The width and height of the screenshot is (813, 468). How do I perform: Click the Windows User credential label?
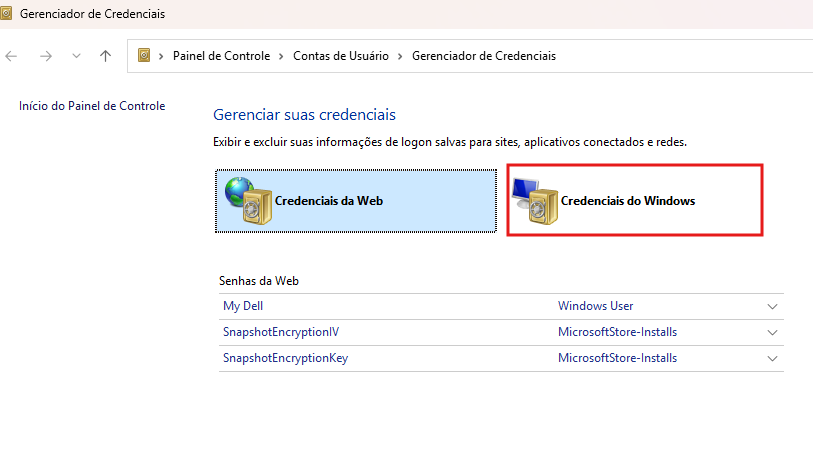coord(595,306)
